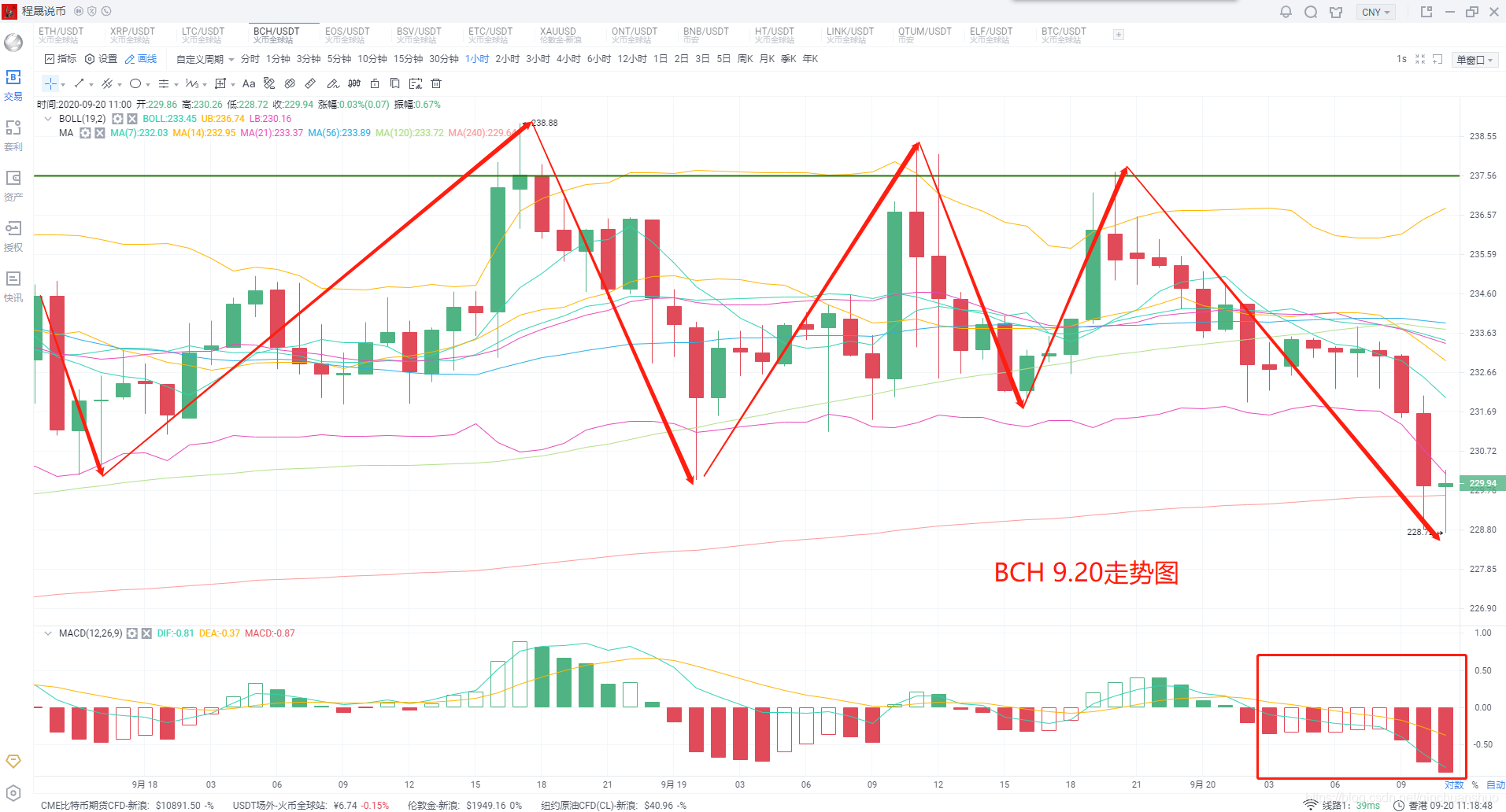This screenshot has height=812, width=1506.
Task: Select the Aa text annotation tool
Action: point(249,83)
